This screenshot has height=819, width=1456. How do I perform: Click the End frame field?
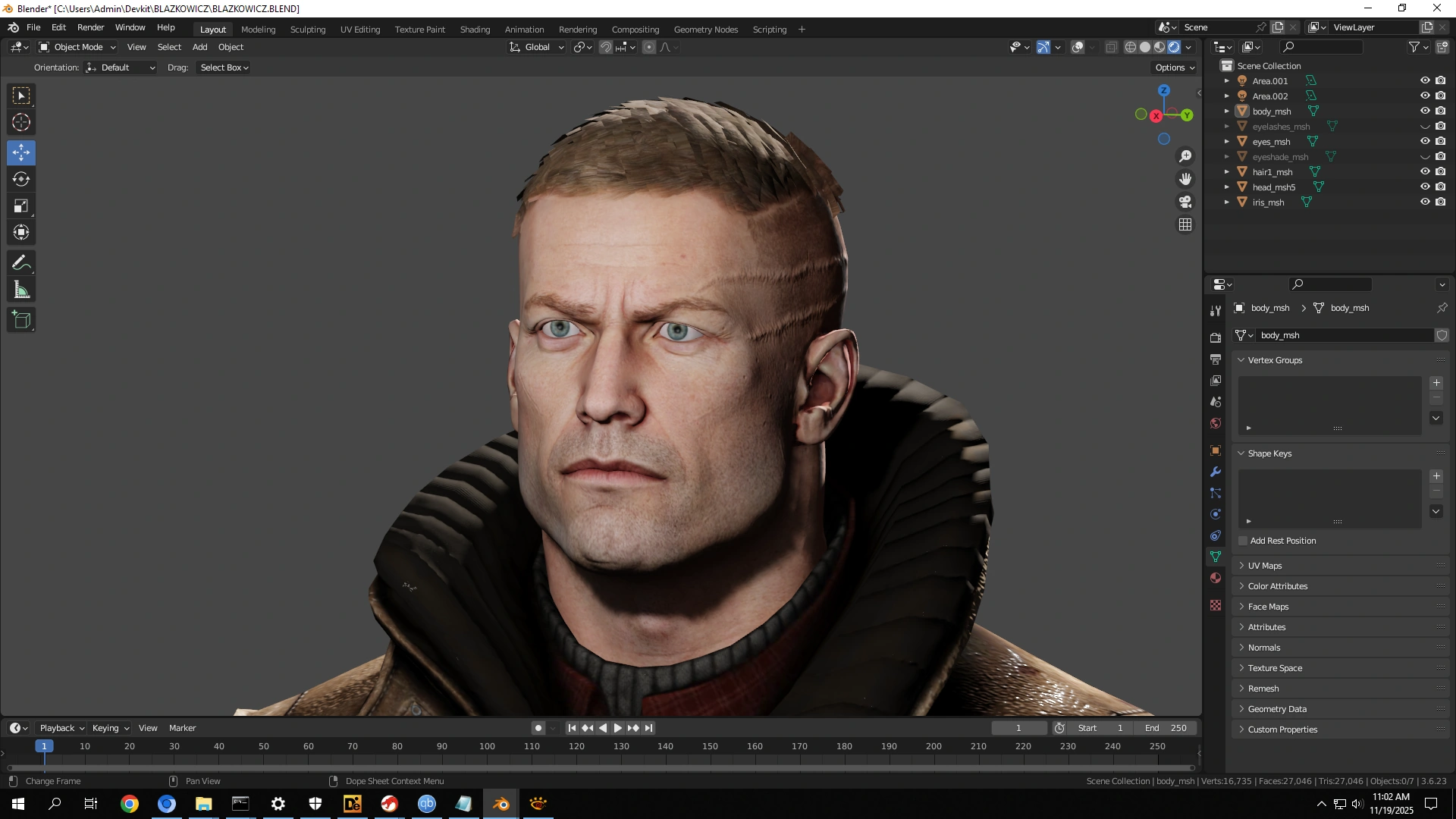tap(1166, 728)
